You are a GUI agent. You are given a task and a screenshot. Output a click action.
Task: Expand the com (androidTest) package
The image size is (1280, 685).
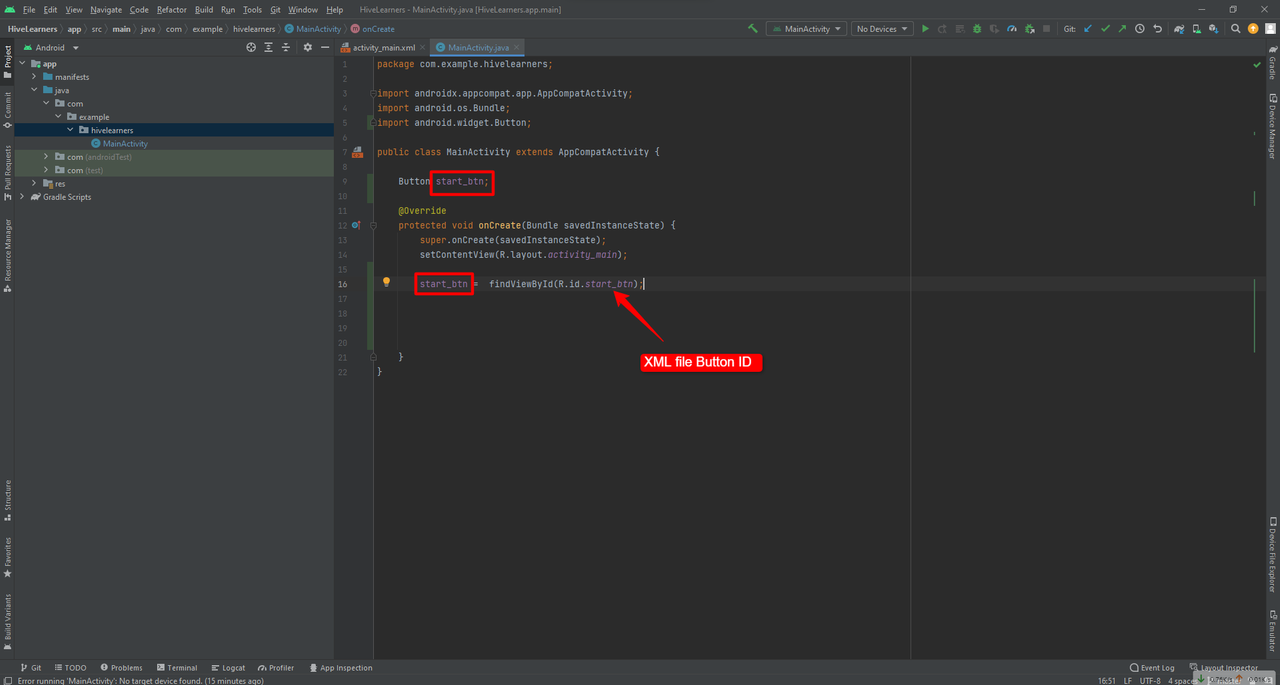coord(47,157)
